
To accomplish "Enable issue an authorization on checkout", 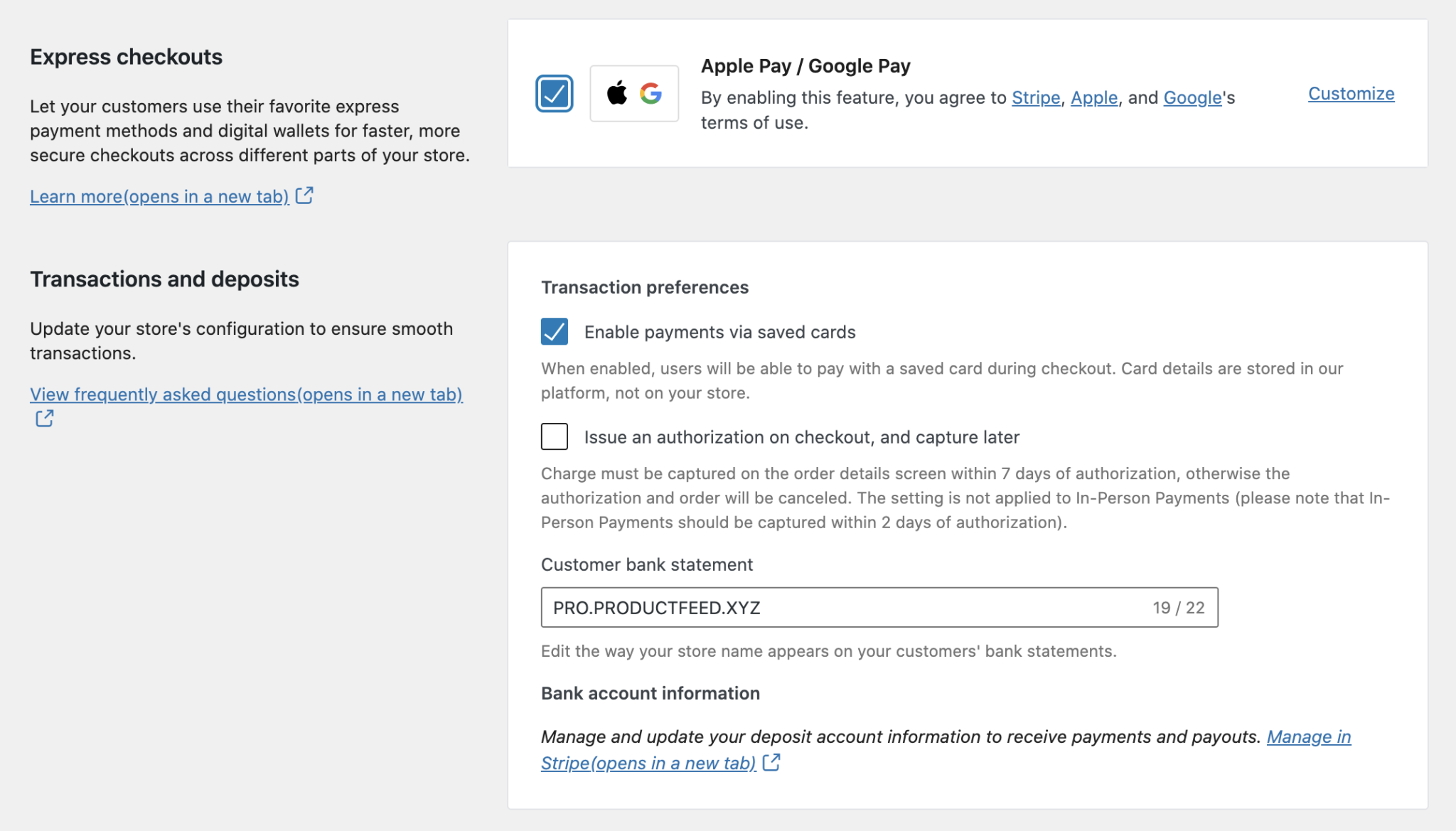I will click(x=554, y=436).
